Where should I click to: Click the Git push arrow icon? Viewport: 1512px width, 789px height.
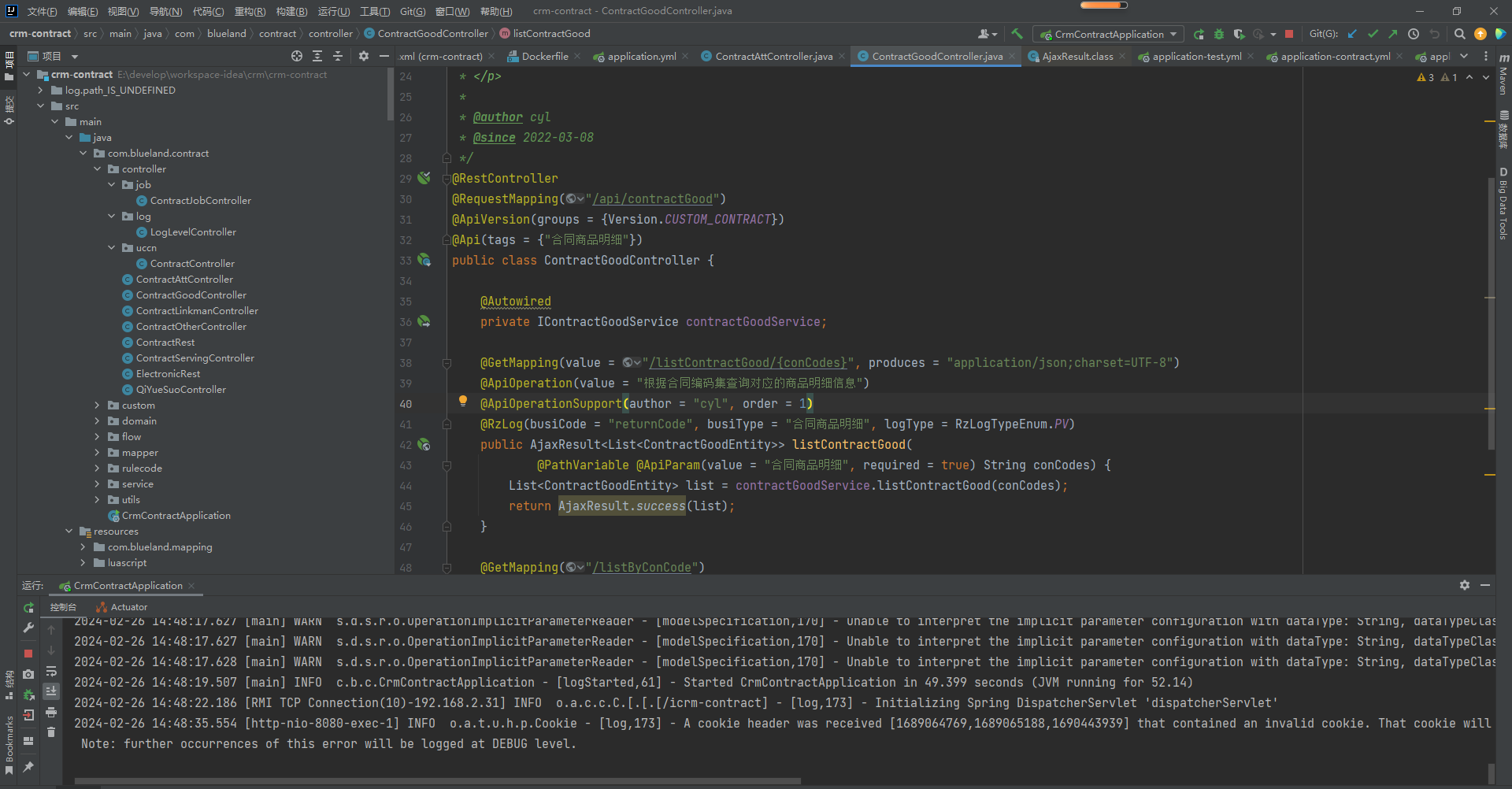1393,34
